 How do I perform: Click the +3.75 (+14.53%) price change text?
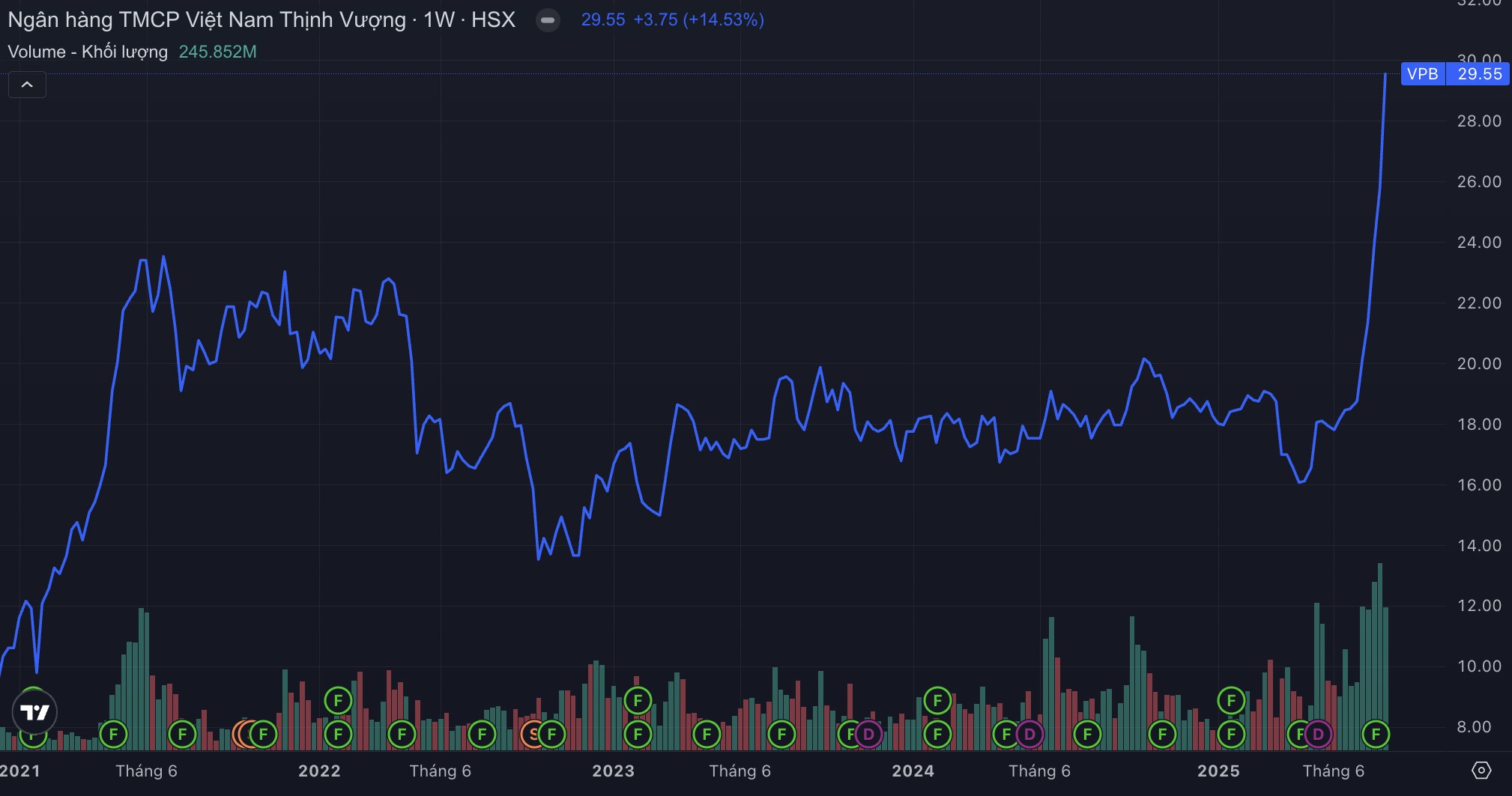pos(698,19)
